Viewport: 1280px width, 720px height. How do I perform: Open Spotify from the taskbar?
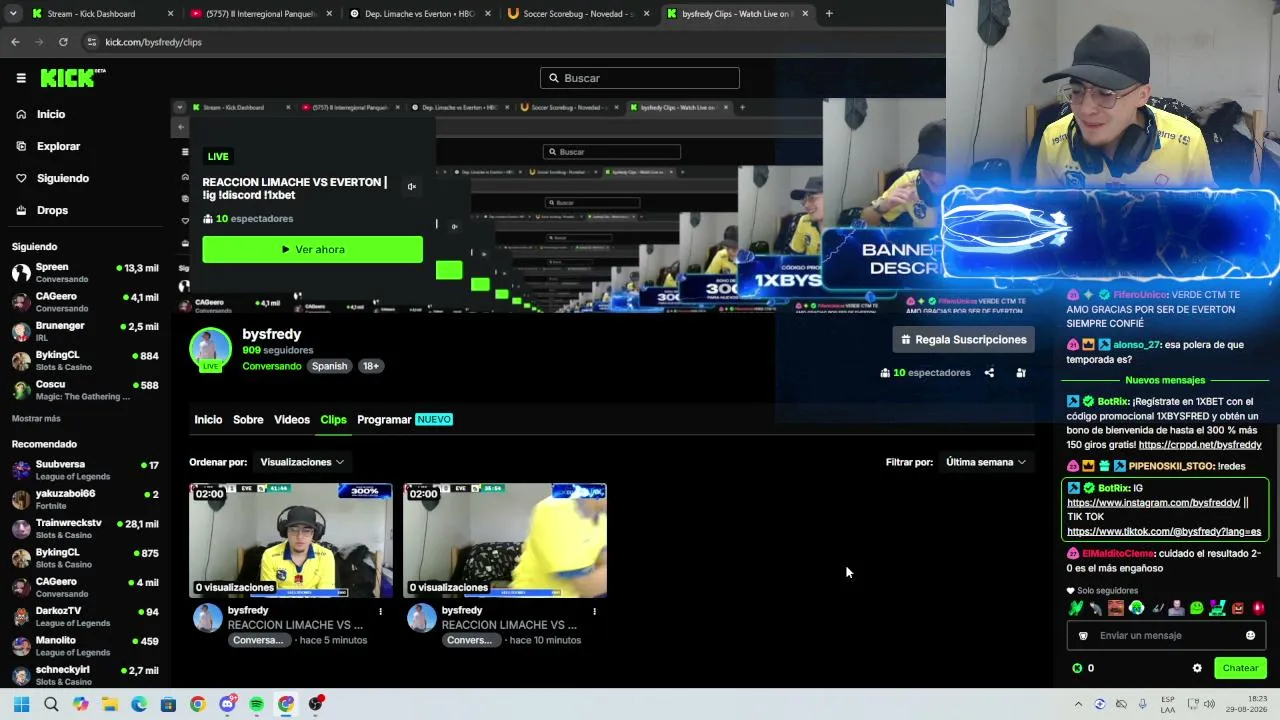point(257,704)
